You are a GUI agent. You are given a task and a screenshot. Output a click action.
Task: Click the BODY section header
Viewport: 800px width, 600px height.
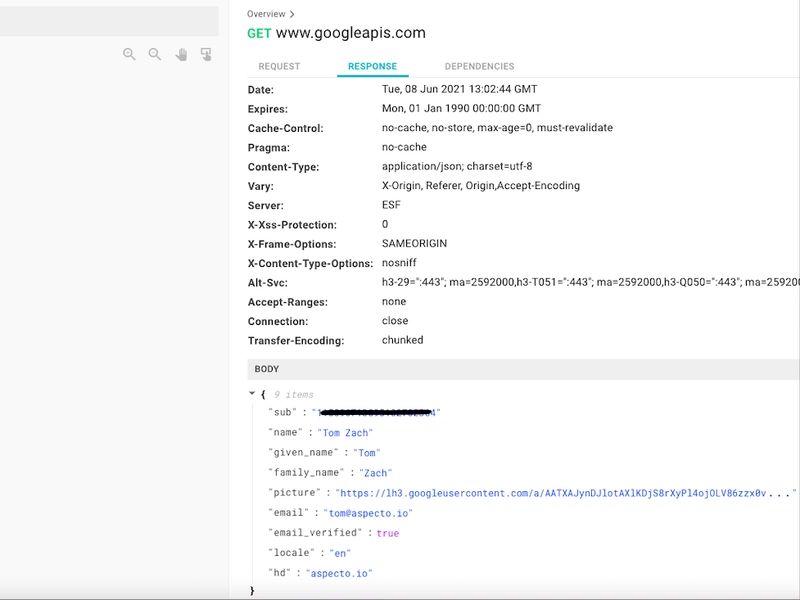(523, 369)
